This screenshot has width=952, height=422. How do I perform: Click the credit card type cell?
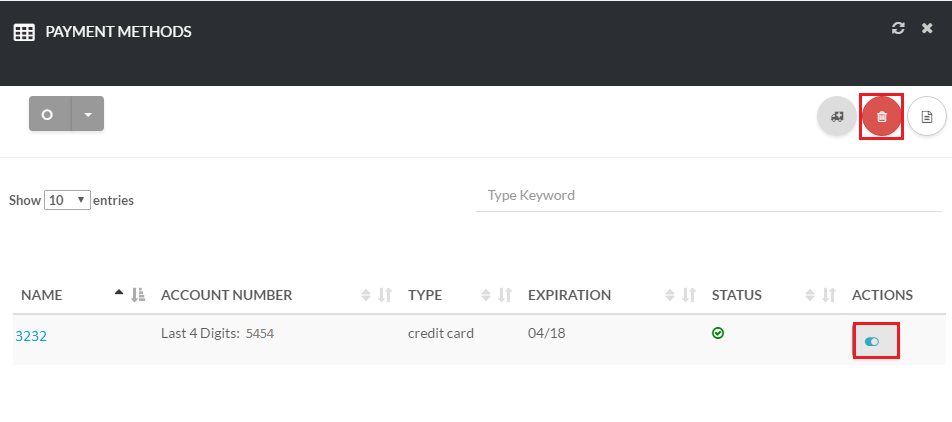441,333
